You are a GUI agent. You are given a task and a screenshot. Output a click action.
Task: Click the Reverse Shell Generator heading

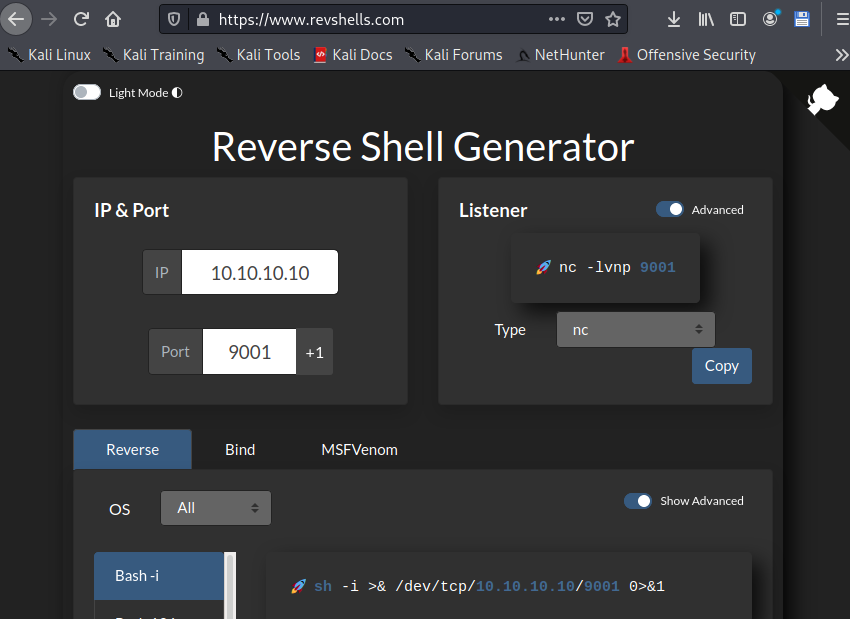point(423,147)
